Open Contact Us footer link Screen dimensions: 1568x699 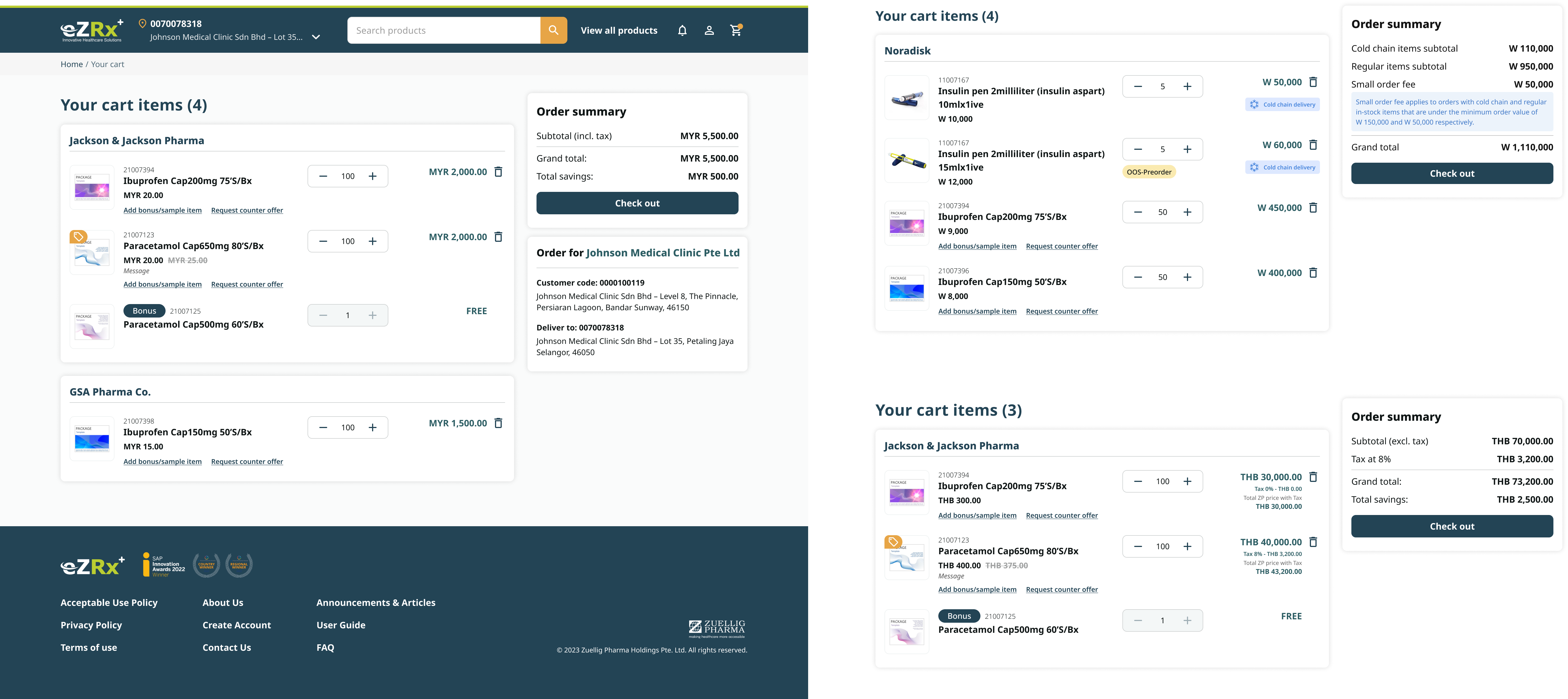[x=227, y=648]
